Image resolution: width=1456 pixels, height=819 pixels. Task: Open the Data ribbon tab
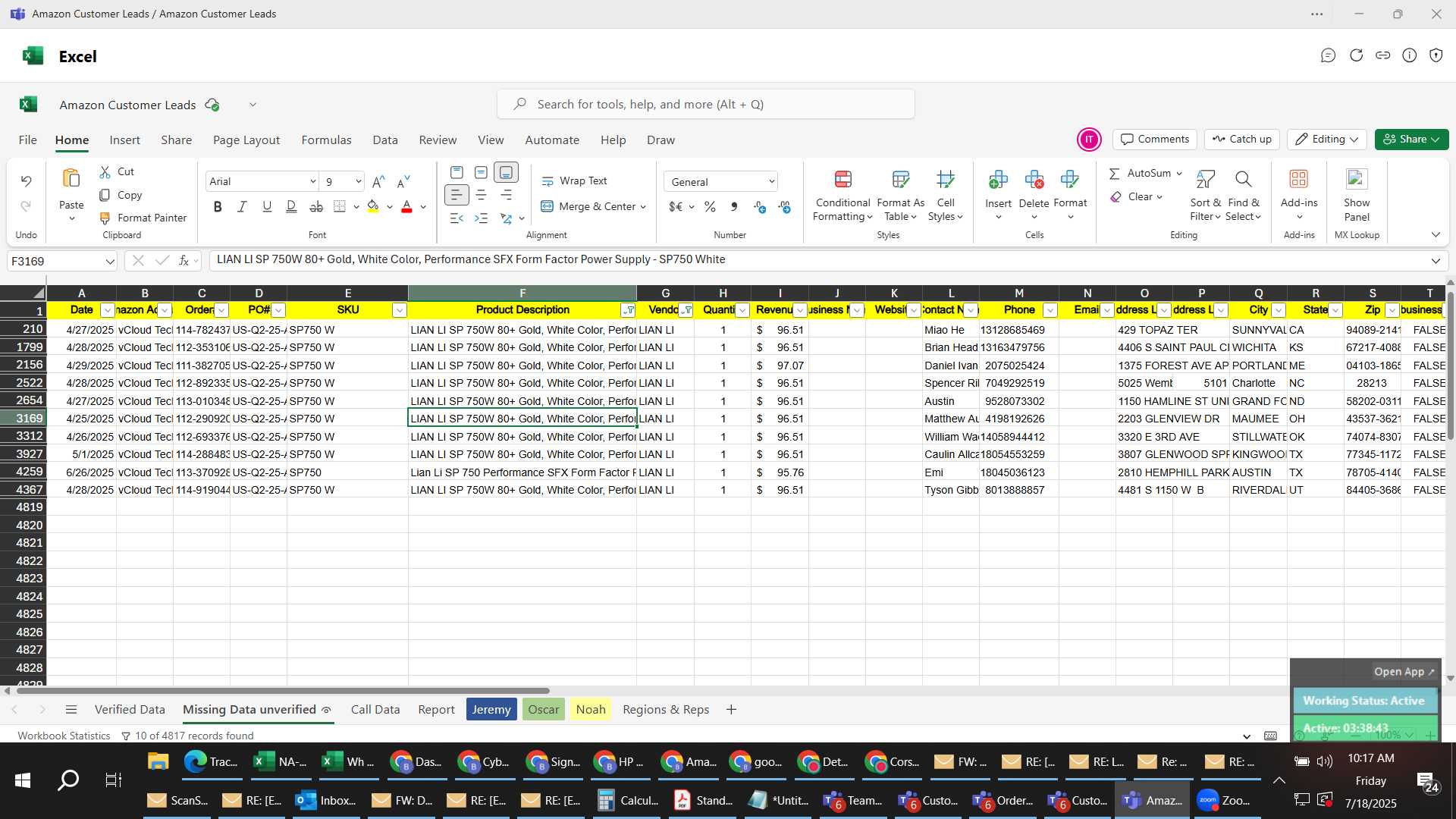[385, 140]
